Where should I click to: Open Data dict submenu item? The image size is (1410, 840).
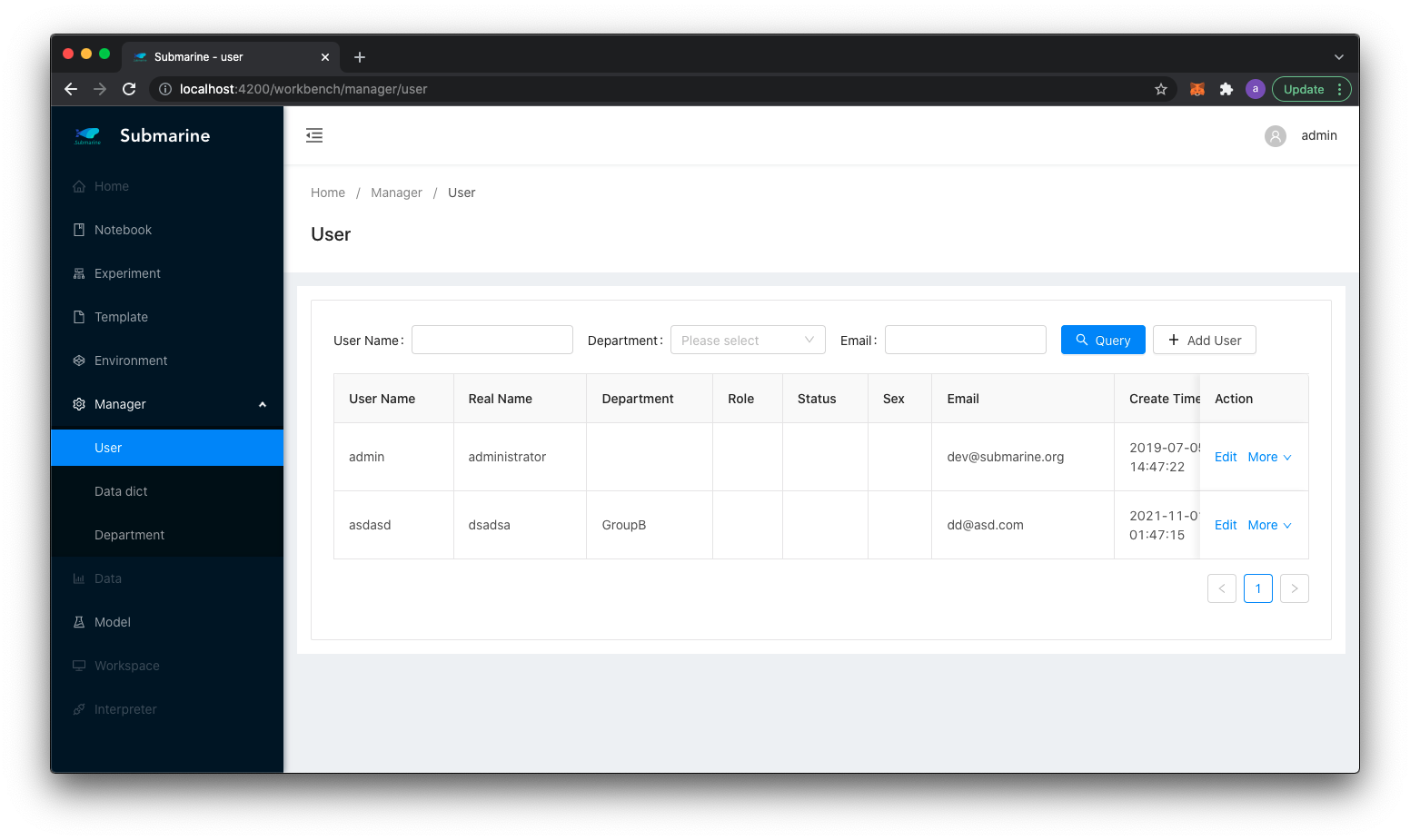coord(167,491)
